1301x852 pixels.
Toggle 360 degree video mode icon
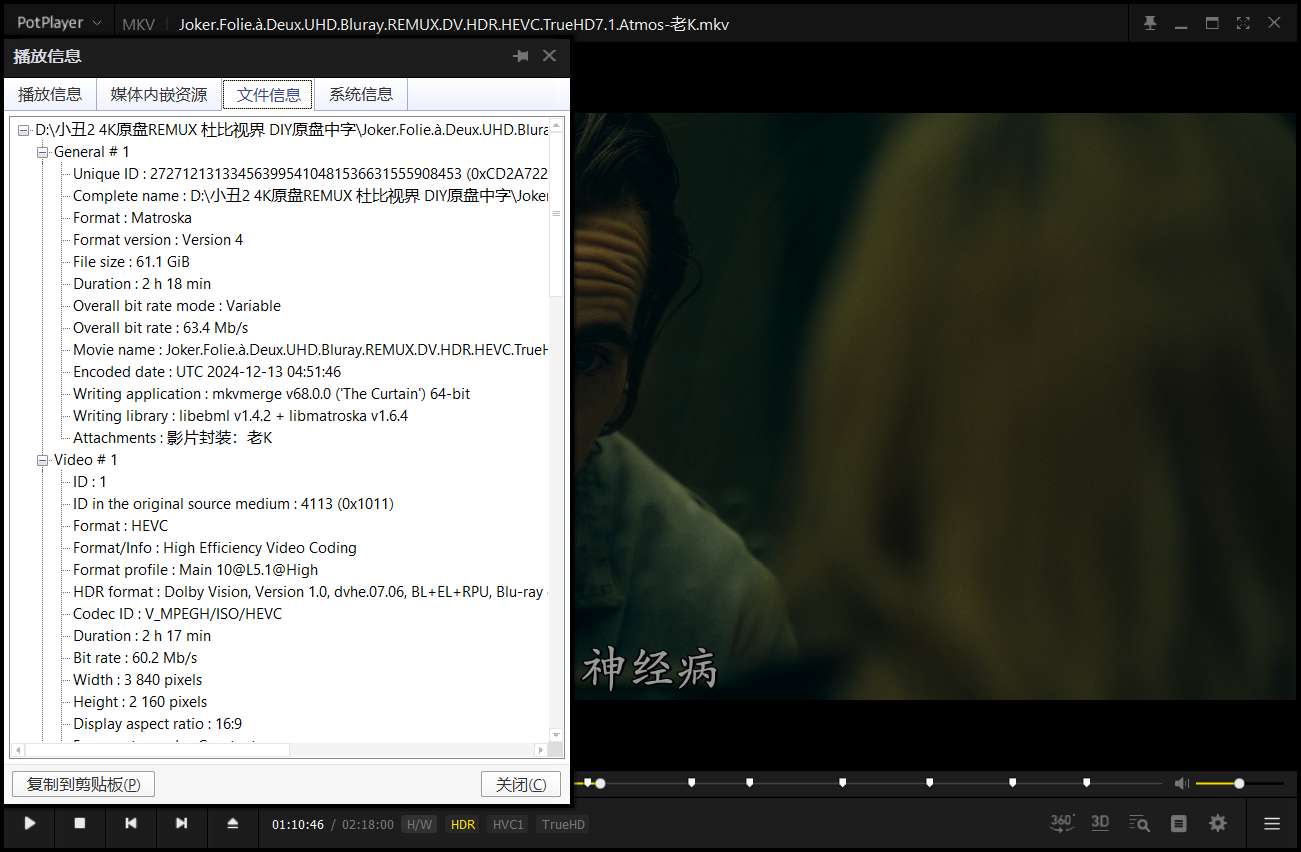1062,823
